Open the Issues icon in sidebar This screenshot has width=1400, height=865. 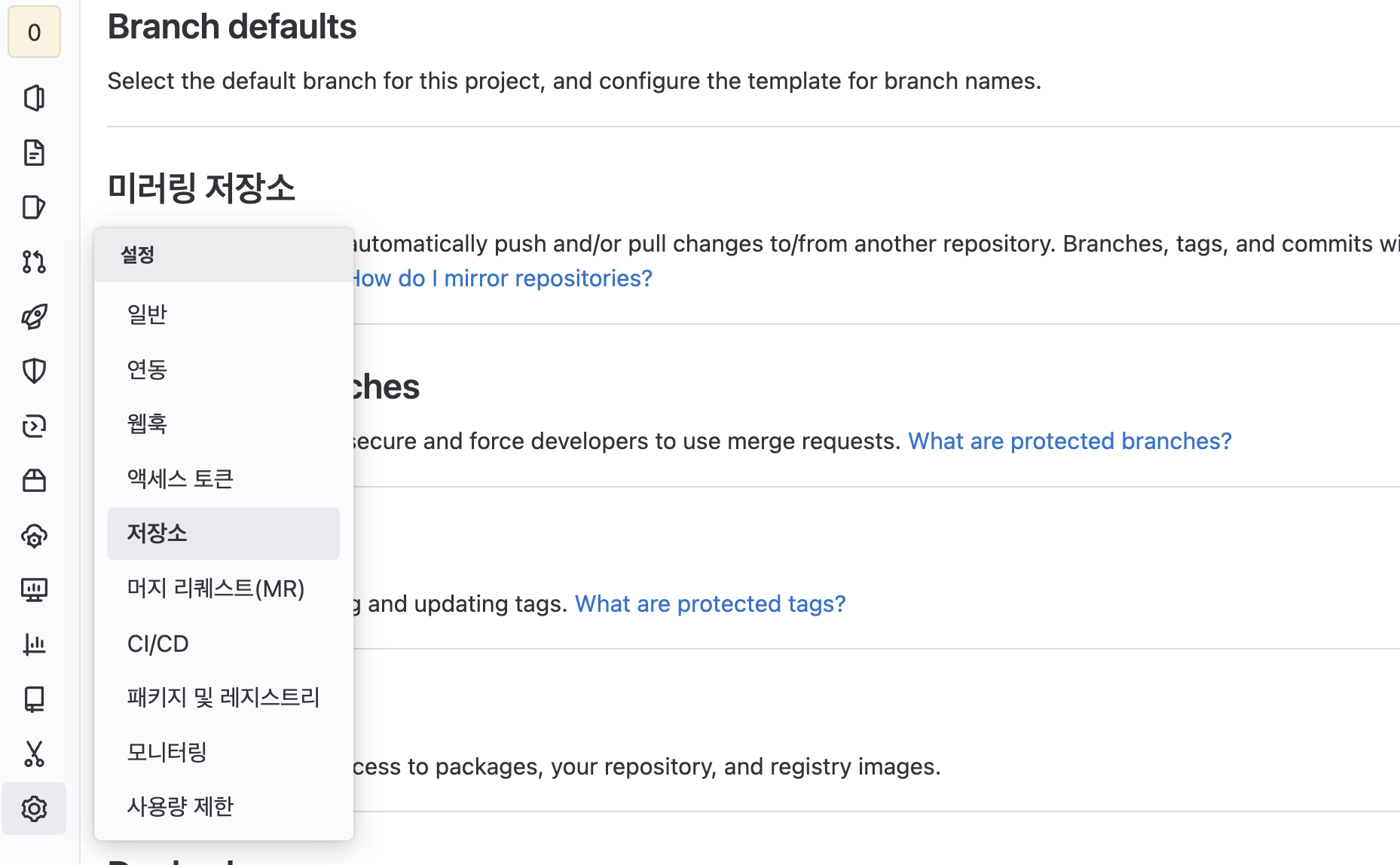(x=34, y=207)
